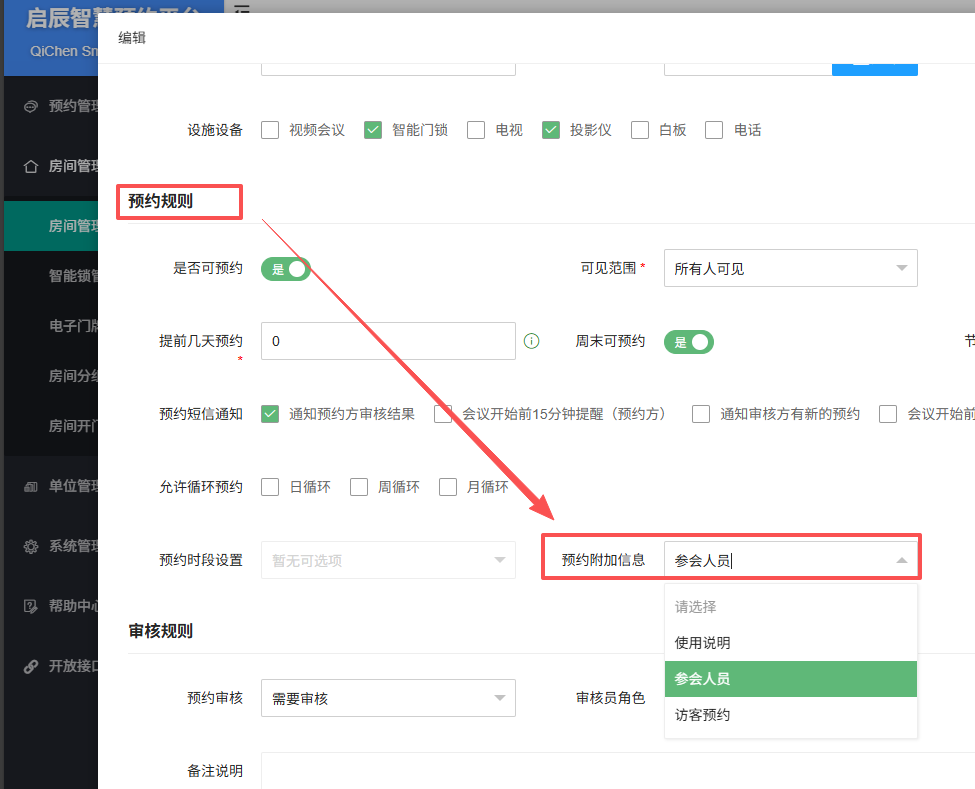975x789 pixels.
Task: Enable the 周循环 checkbox
Action: point(358,487)
